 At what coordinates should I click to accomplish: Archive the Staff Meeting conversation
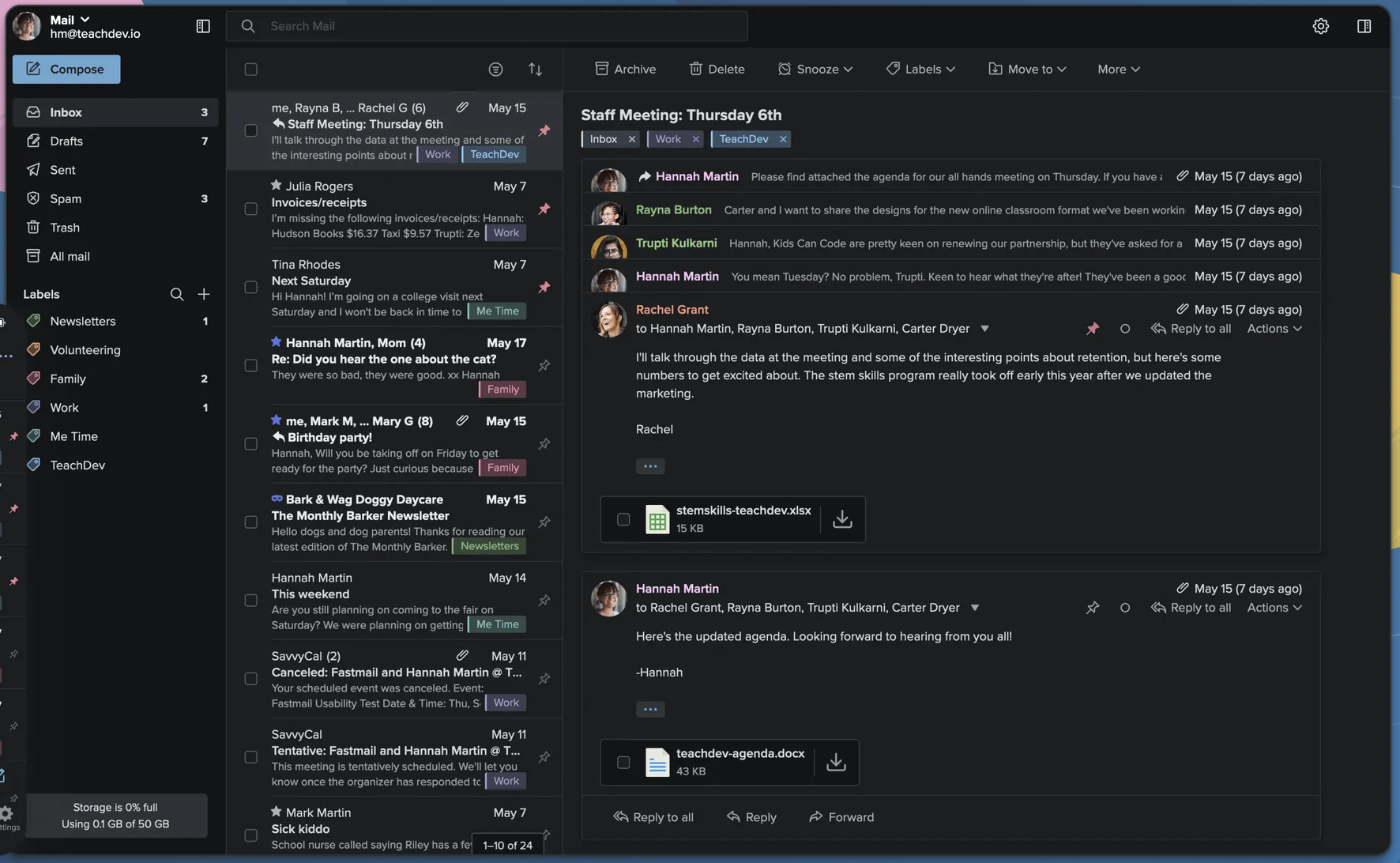pyautogui.click(x=625, y=69)
